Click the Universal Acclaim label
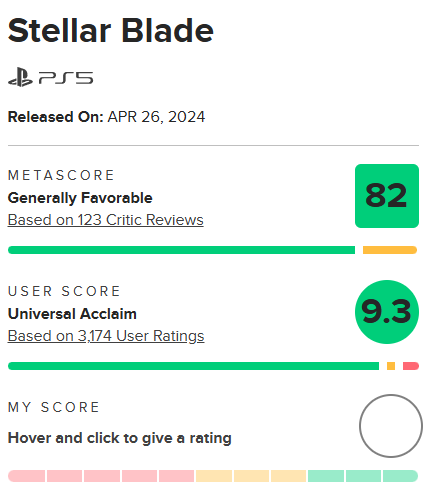Image resolution: width=431 pixels, height=491 pixels. click(72, 314)
